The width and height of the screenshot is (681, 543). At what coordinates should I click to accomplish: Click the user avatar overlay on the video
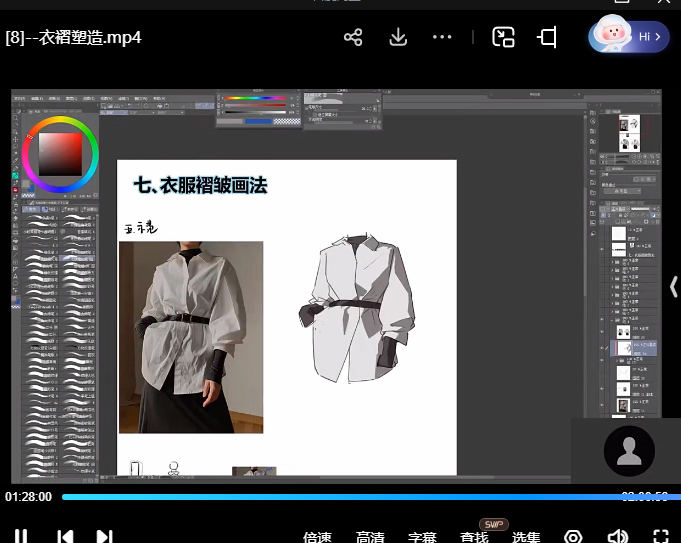(x=629, y=452)
